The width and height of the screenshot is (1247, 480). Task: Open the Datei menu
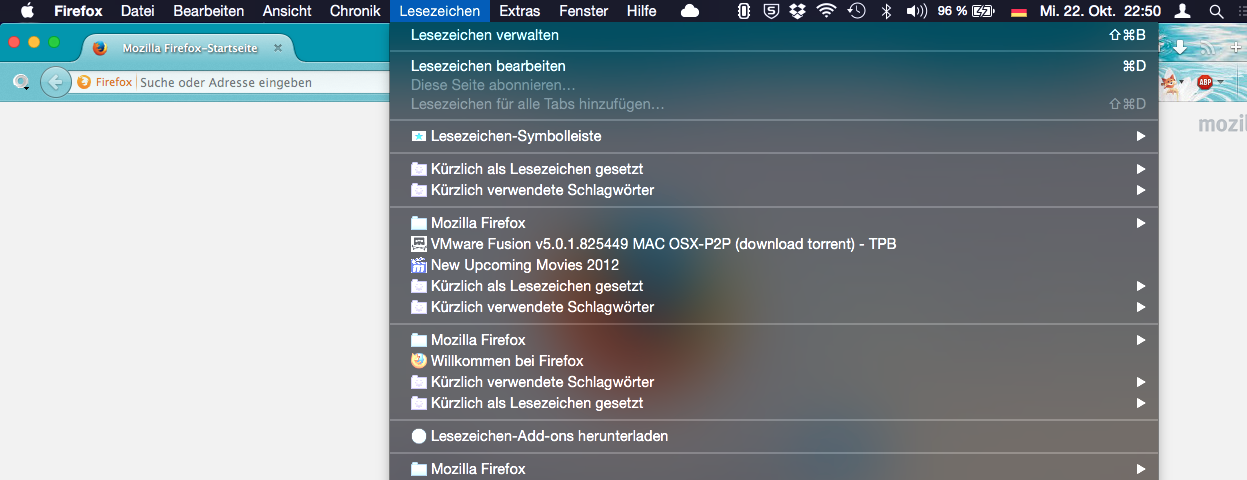[x=138, y=11]
